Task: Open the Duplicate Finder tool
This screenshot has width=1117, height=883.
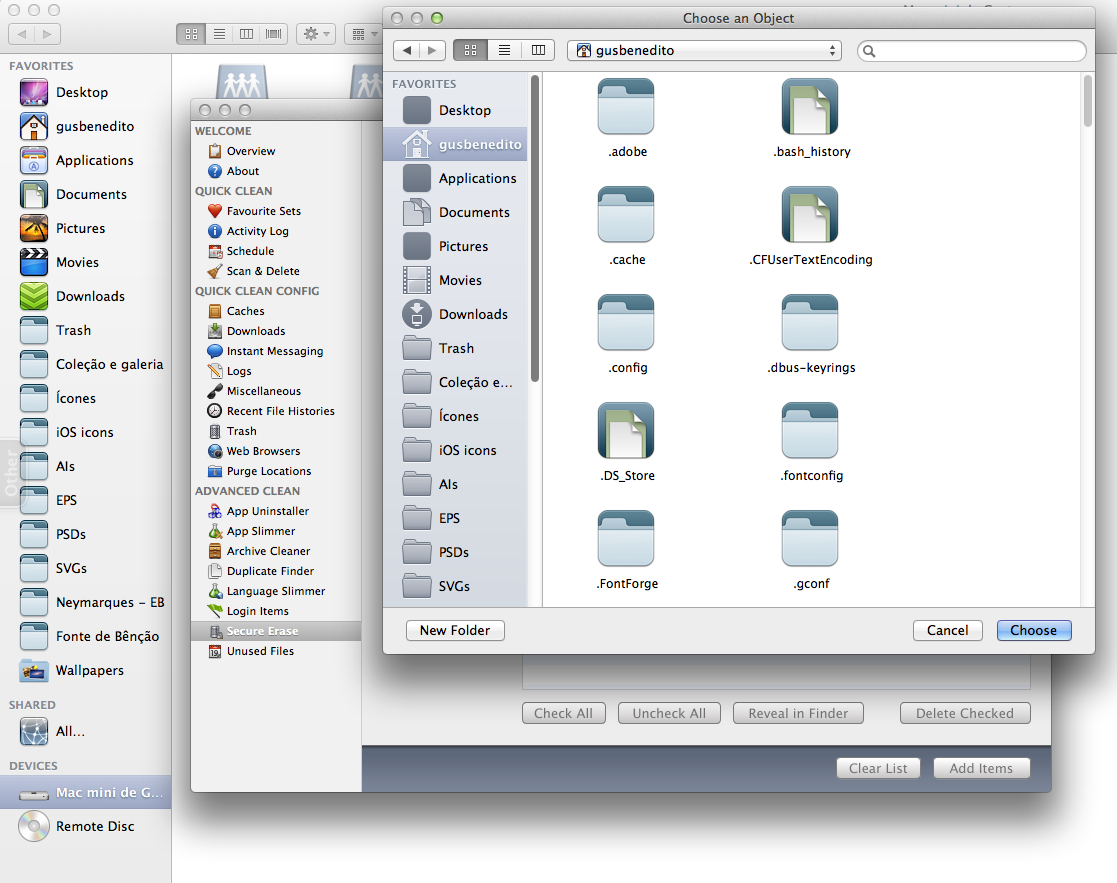Action: pos(261,571)
